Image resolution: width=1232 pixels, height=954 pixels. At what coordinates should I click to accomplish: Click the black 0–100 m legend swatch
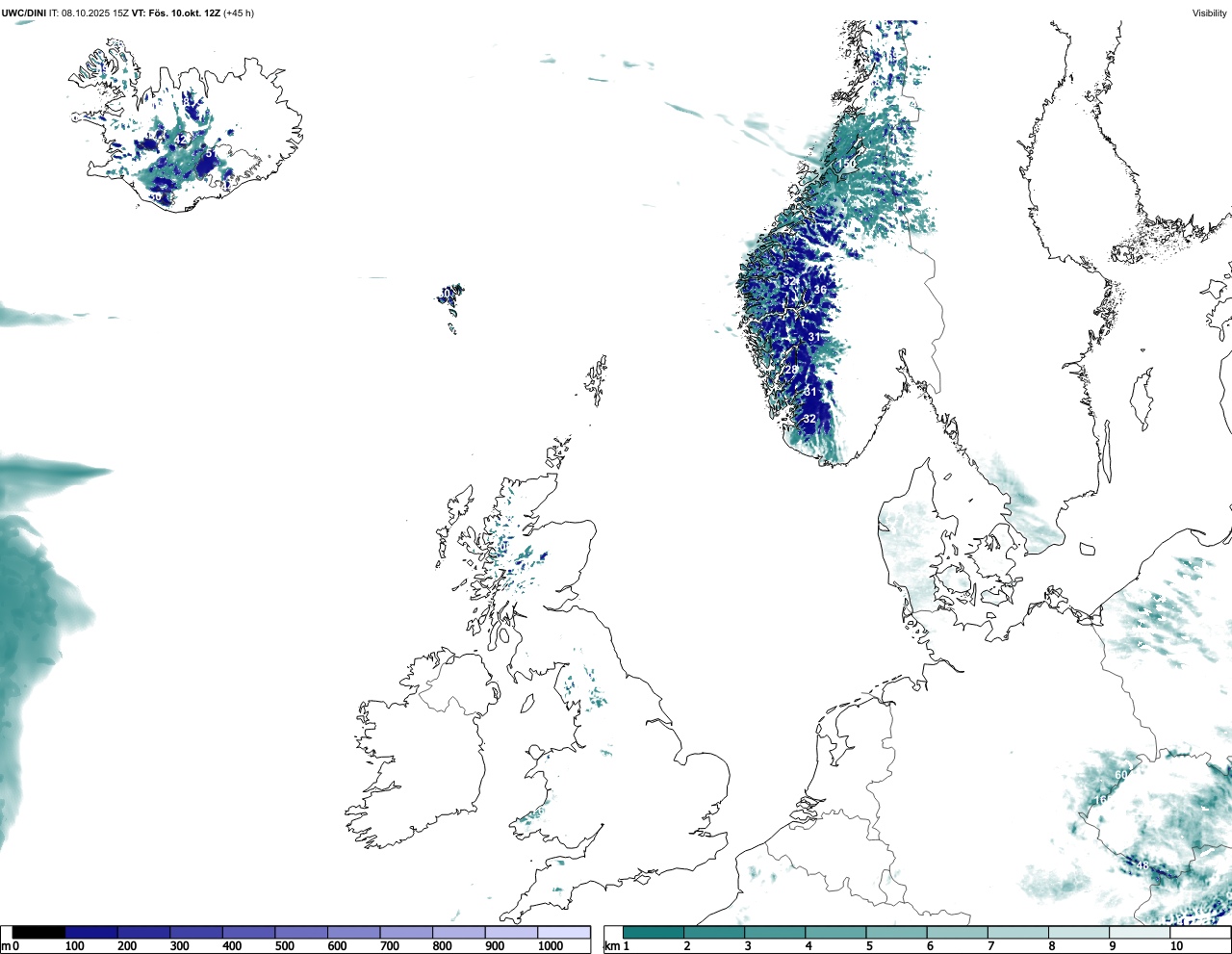pos(39,932)
